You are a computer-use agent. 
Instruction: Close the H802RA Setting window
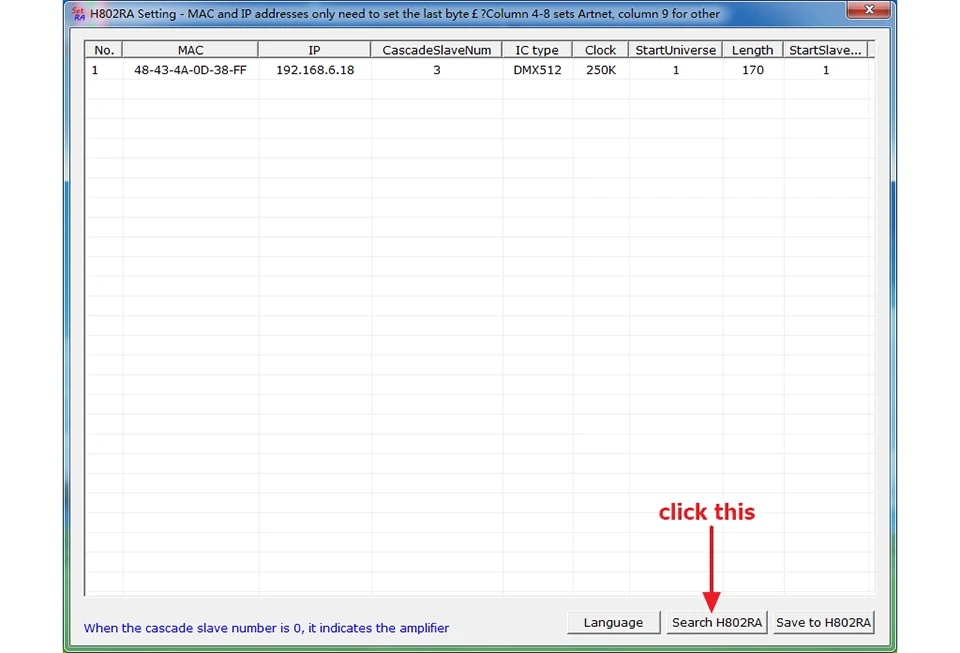pos(868,10)
